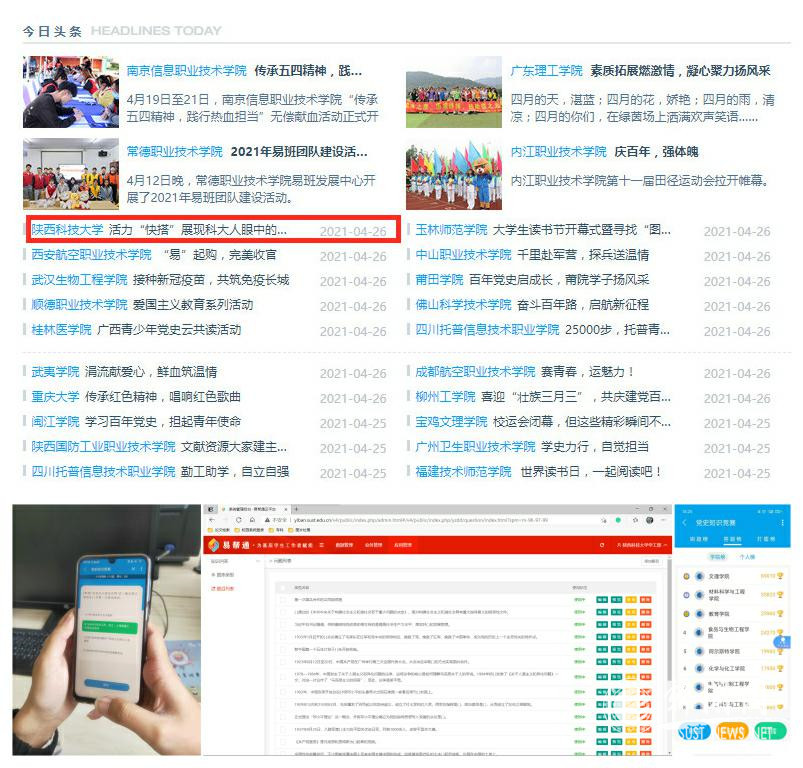Click the 南京信息职业技术学院 blood donation thumbnail

pos(71,92)
